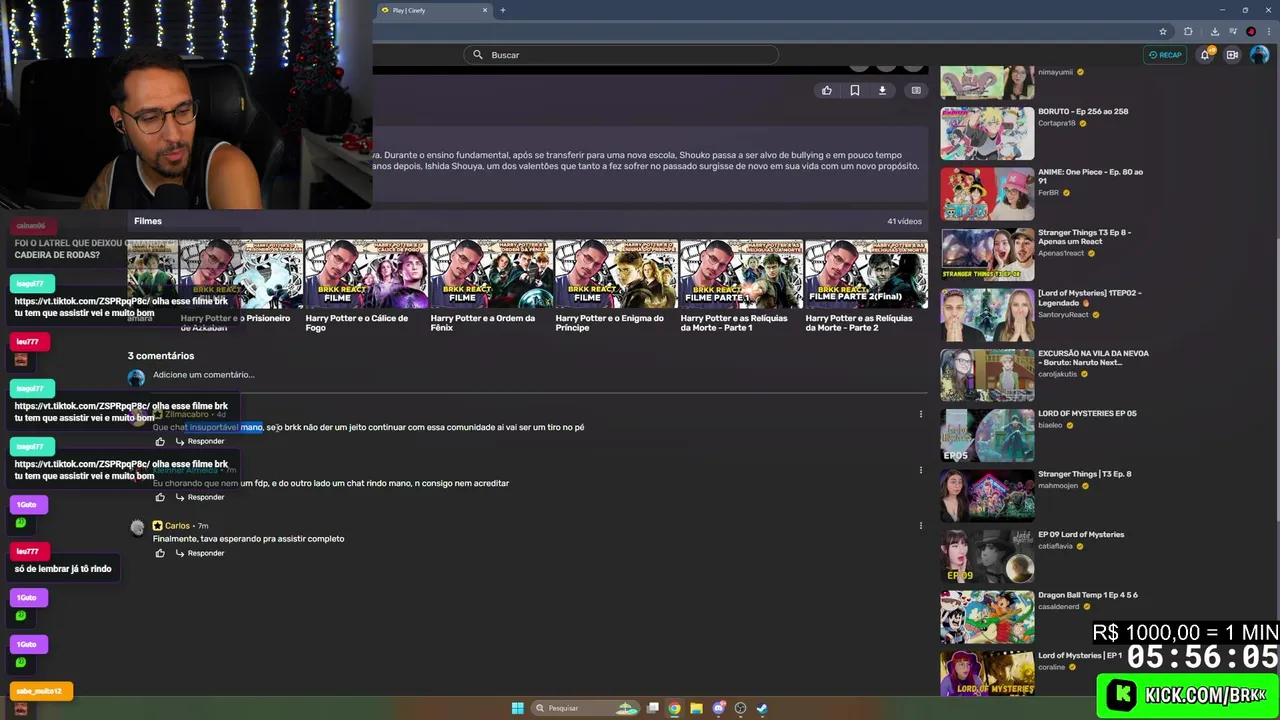This screenshot has width=1280, height=720.
Task: Open Steam from the taskbar
Action: pyautogui.click(x=762, y=708)
